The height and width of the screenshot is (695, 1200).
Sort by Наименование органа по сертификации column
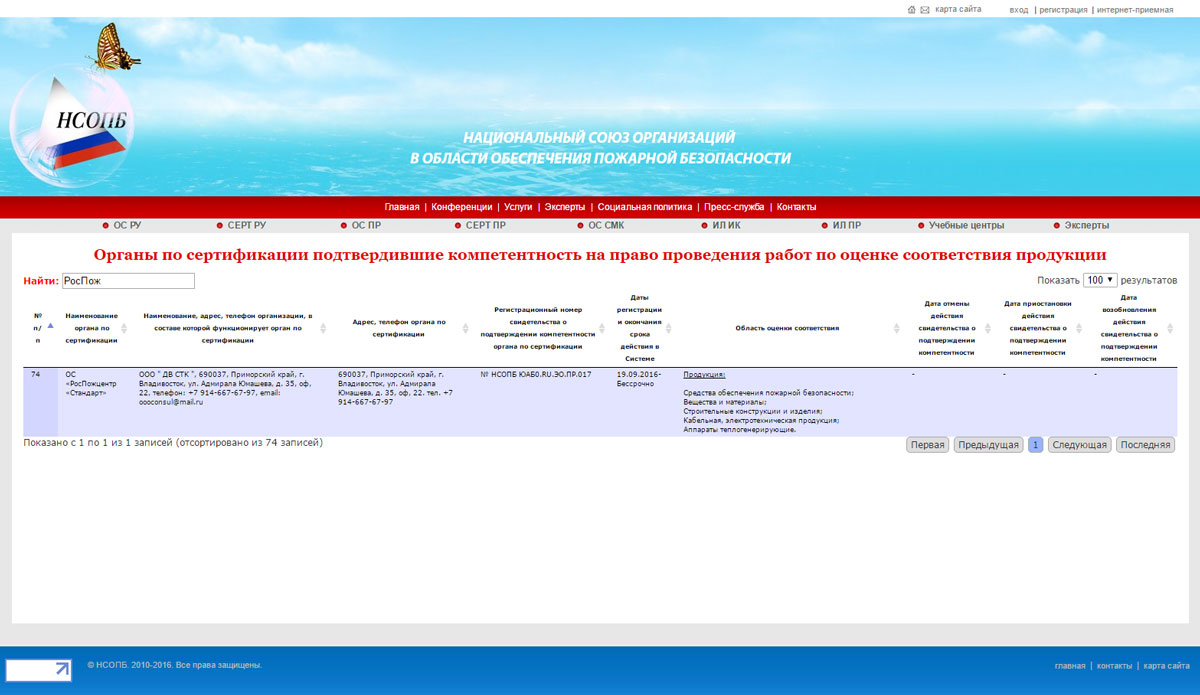124,328
